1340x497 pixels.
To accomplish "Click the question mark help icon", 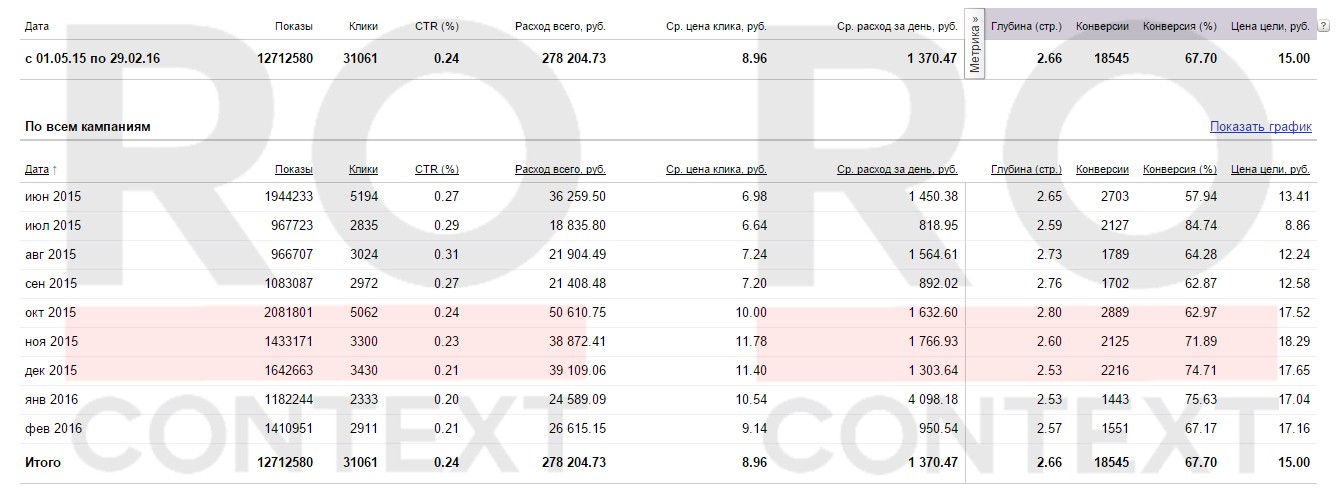I will 1324,26.
